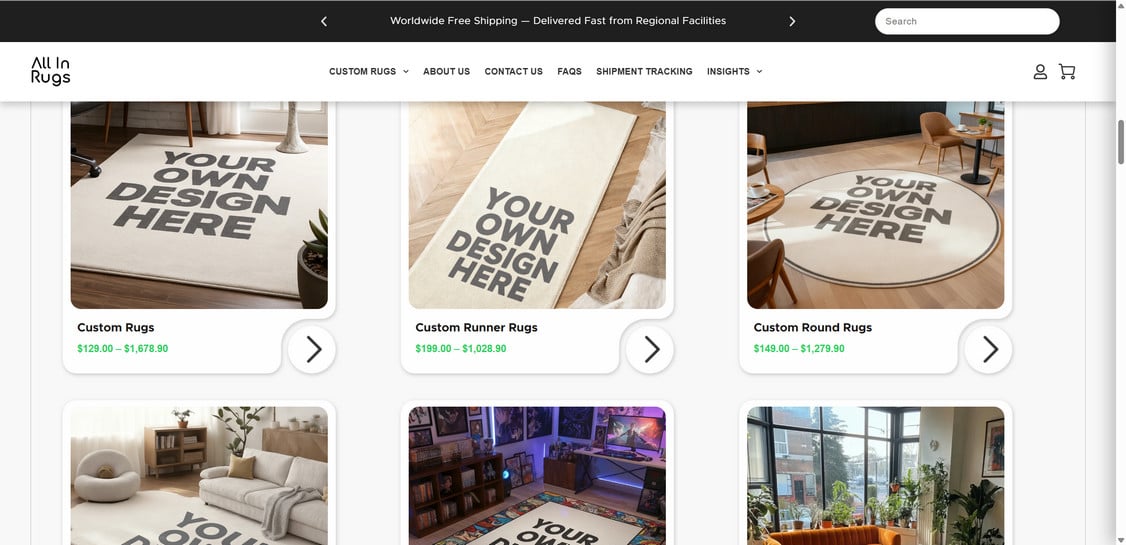1126x545 pixels.
Task: Open the Contact Us page
Action: [513, 71]
